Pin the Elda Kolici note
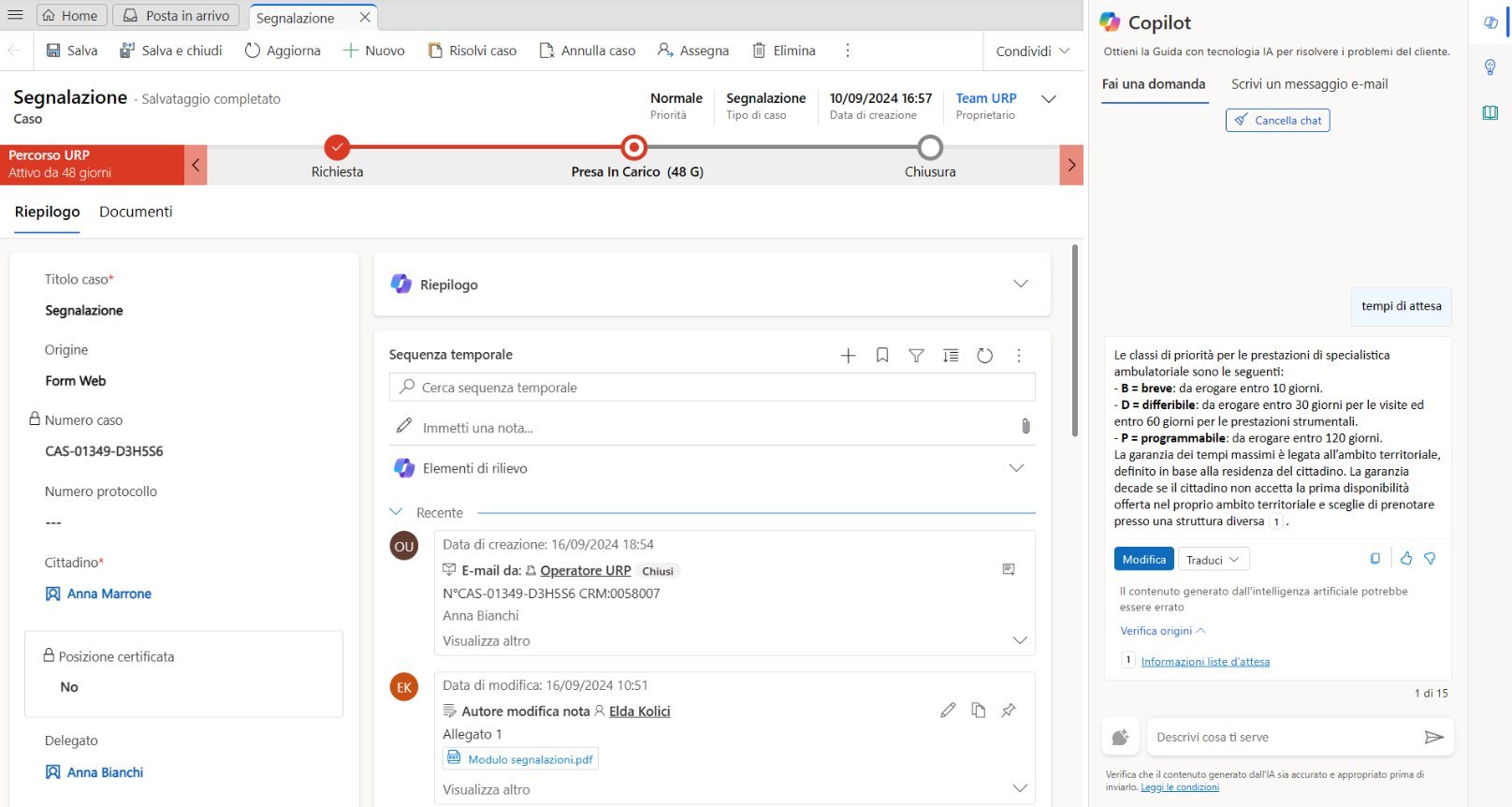1512x807 pixels. tap(1008, 711)
